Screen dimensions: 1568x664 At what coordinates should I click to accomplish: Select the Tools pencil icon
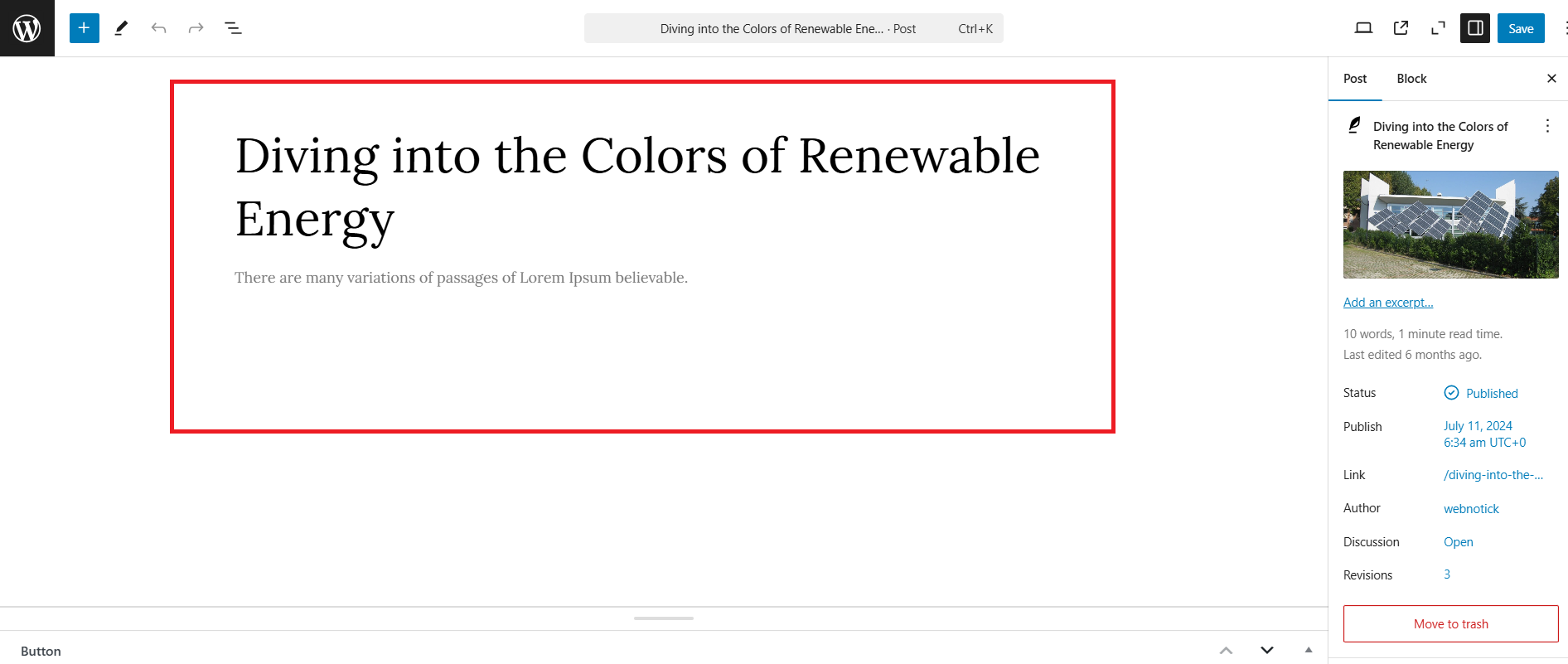tap(121, 28)
